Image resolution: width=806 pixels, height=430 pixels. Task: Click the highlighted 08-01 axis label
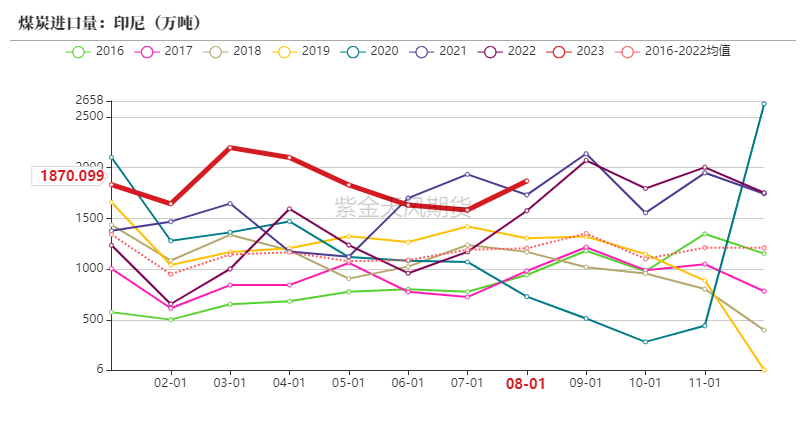526,383
